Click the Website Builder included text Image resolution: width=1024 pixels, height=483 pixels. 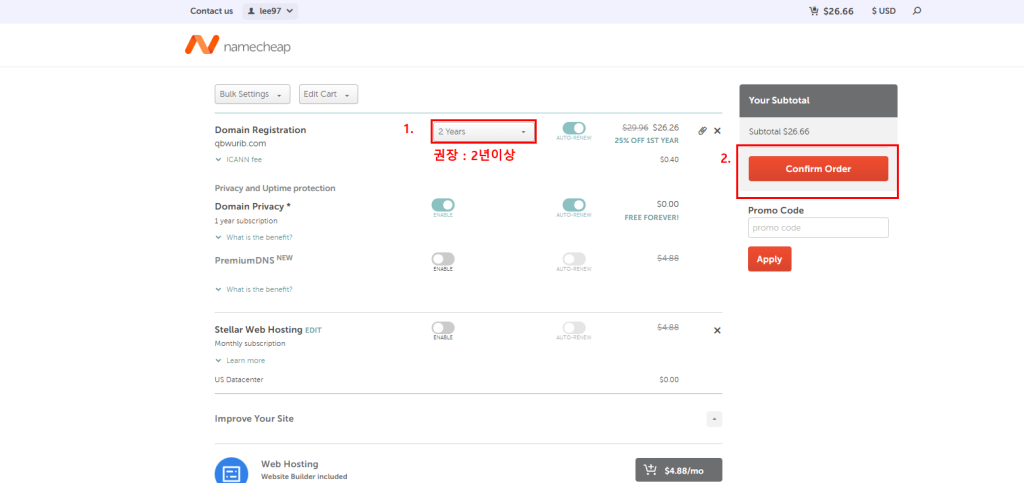pos(304,476)
